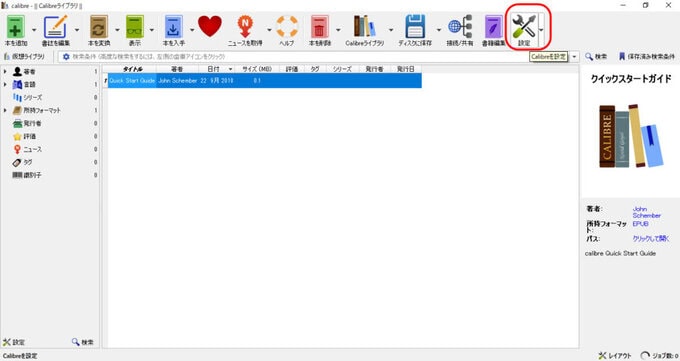
Task: Click the Save to disk floppy icon
Action: point(415,27)
